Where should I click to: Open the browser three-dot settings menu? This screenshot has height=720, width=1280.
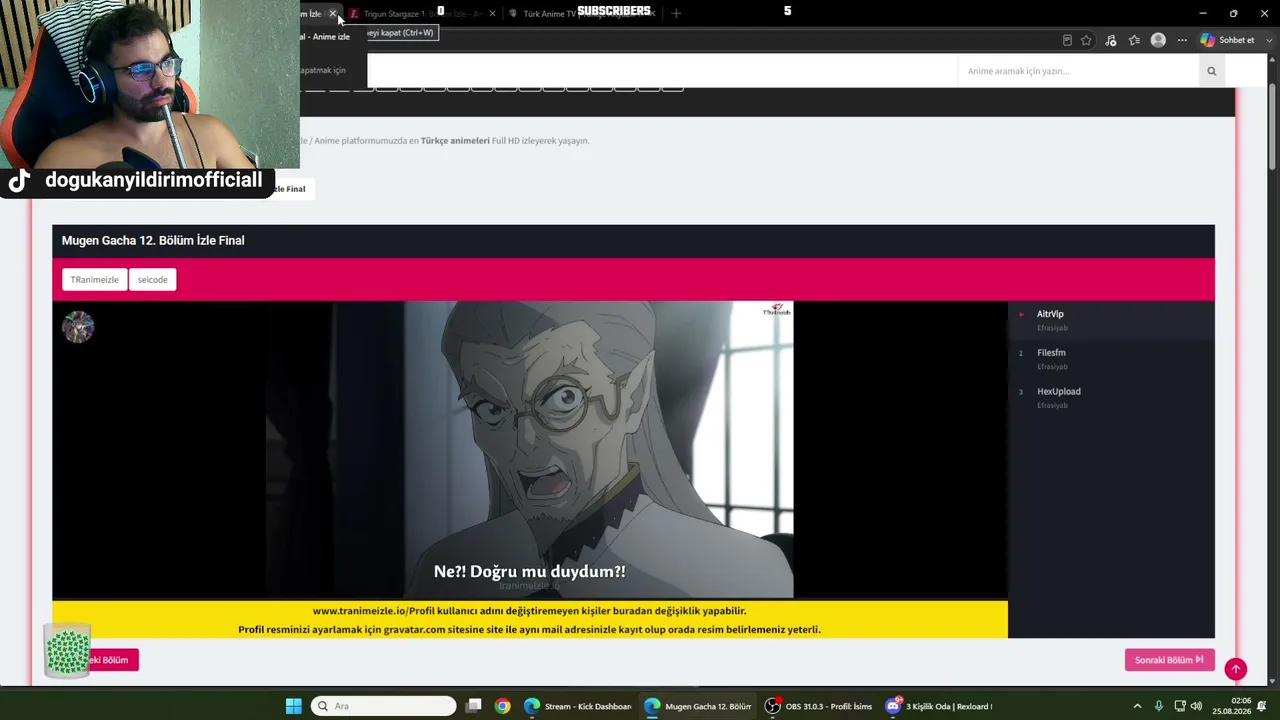click(1182, 40)
